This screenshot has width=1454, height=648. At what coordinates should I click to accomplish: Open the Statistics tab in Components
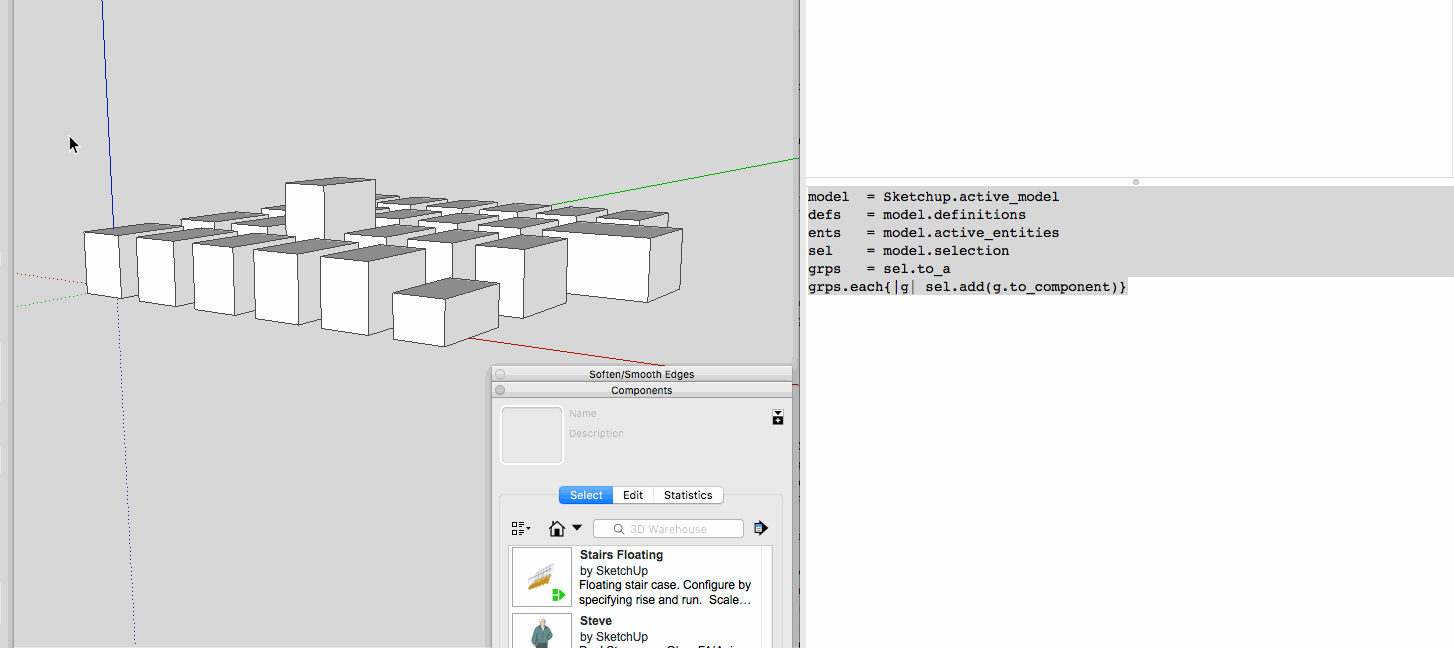click(688, 495)
